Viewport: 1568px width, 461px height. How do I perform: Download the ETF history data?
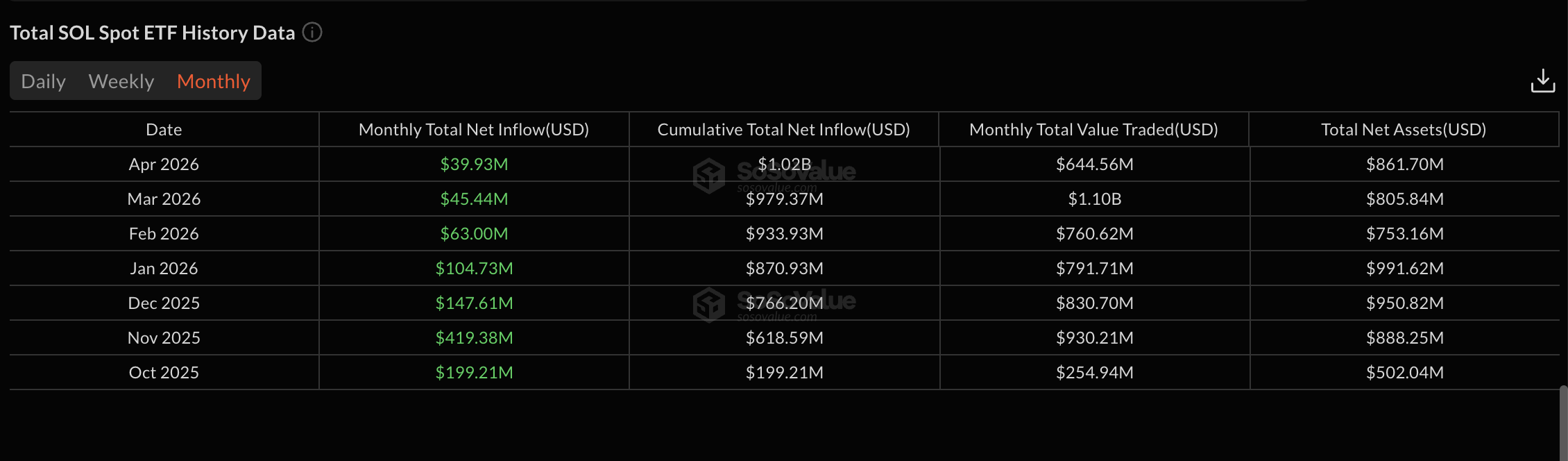click(1543, 81)
